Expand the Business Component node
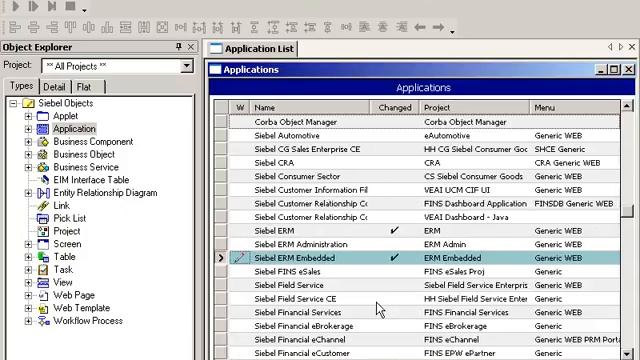Screen dimensions: 640x360 click(x=28, y=142)
